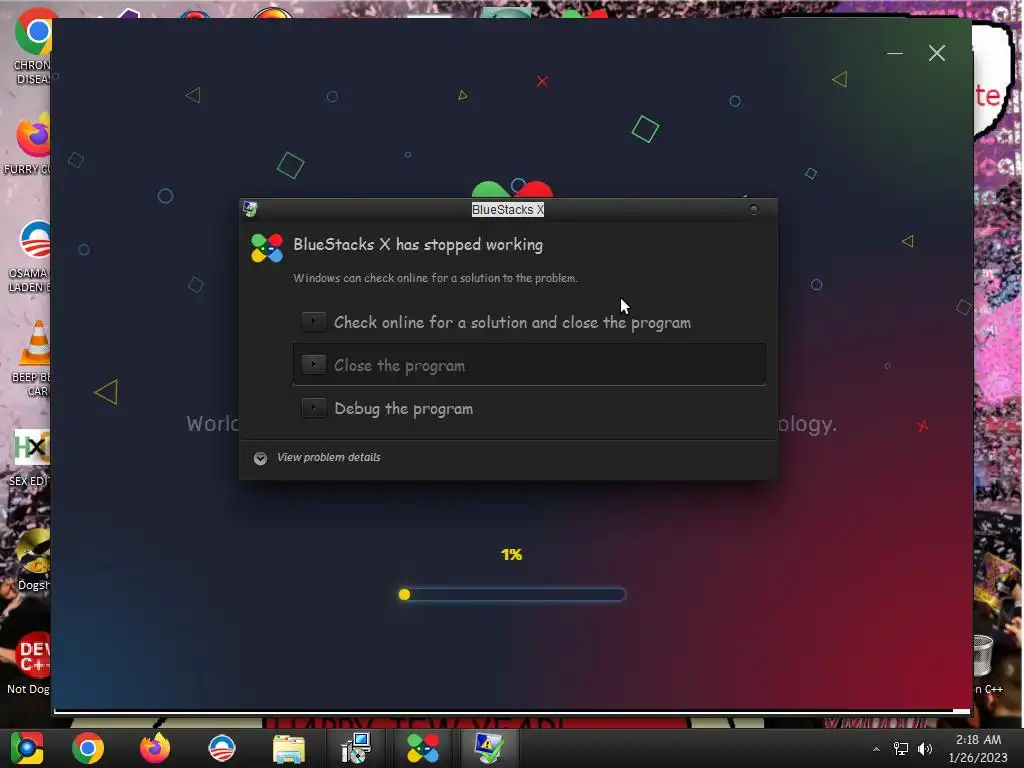Open the Dogsh desktop shortcut
The width and height of the screenshot is (1024, 768).
pyautogui.click(x=33, y=560)
